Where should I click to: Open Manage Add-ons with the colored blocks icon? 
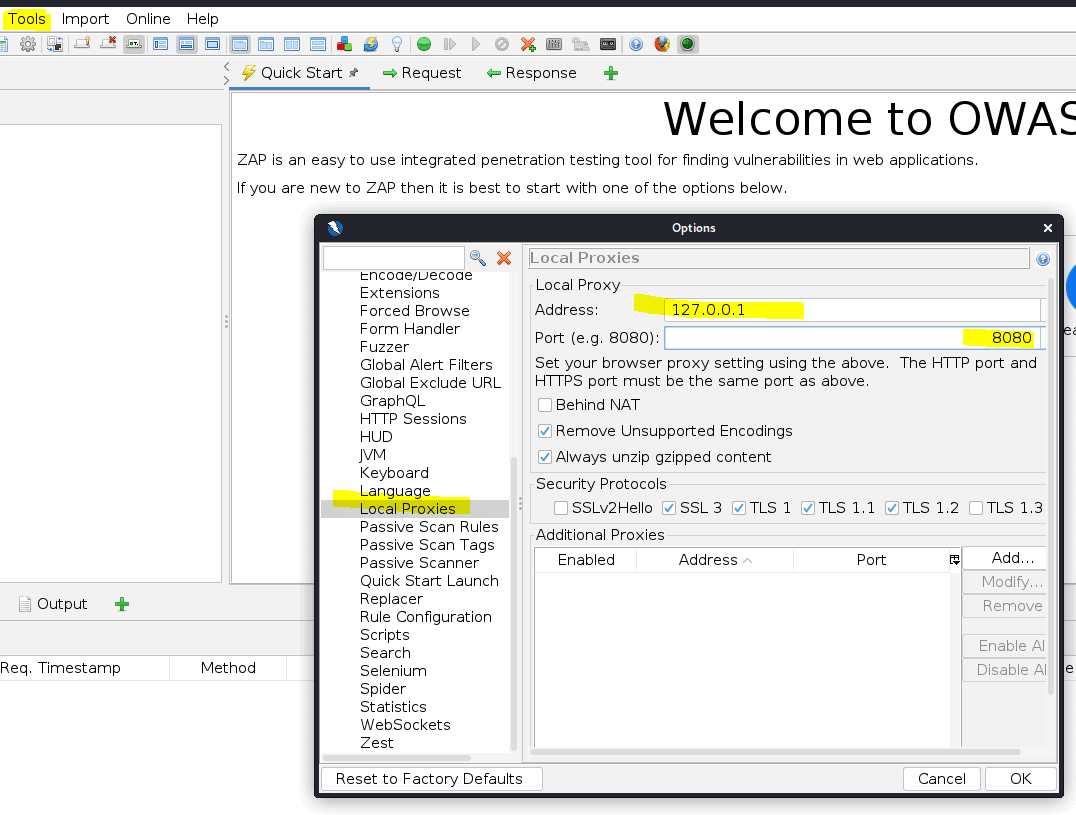(344, 45)
